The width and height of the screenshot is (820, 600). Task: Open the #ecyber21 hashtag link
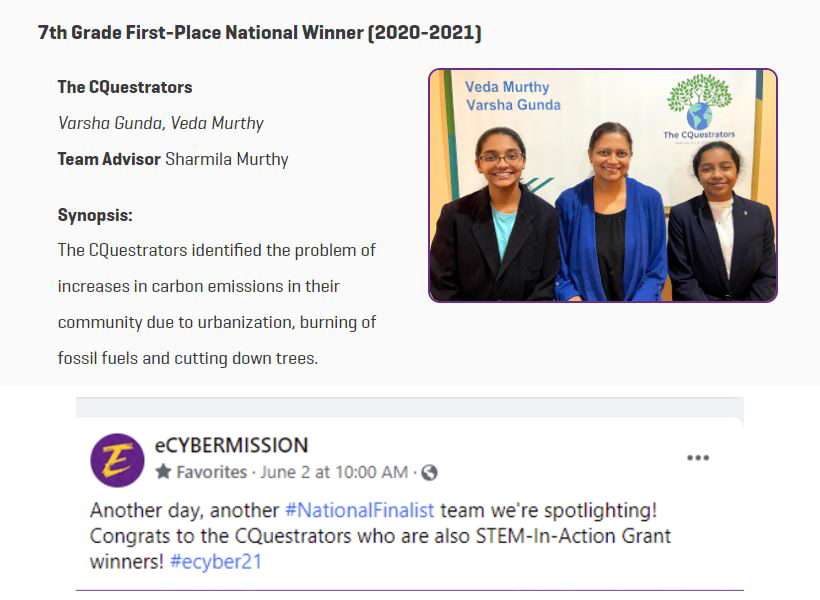tap(215, 561)
